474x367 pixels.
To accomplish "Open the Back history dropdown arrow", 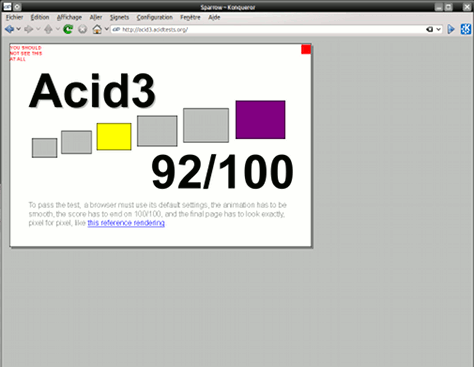I will (19, 29).
